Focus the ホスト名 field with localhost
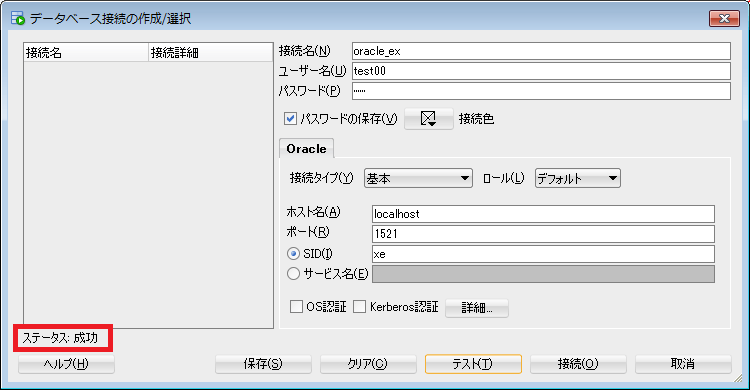The height and width of the screenshot is (390, 750). pos(543,214)
